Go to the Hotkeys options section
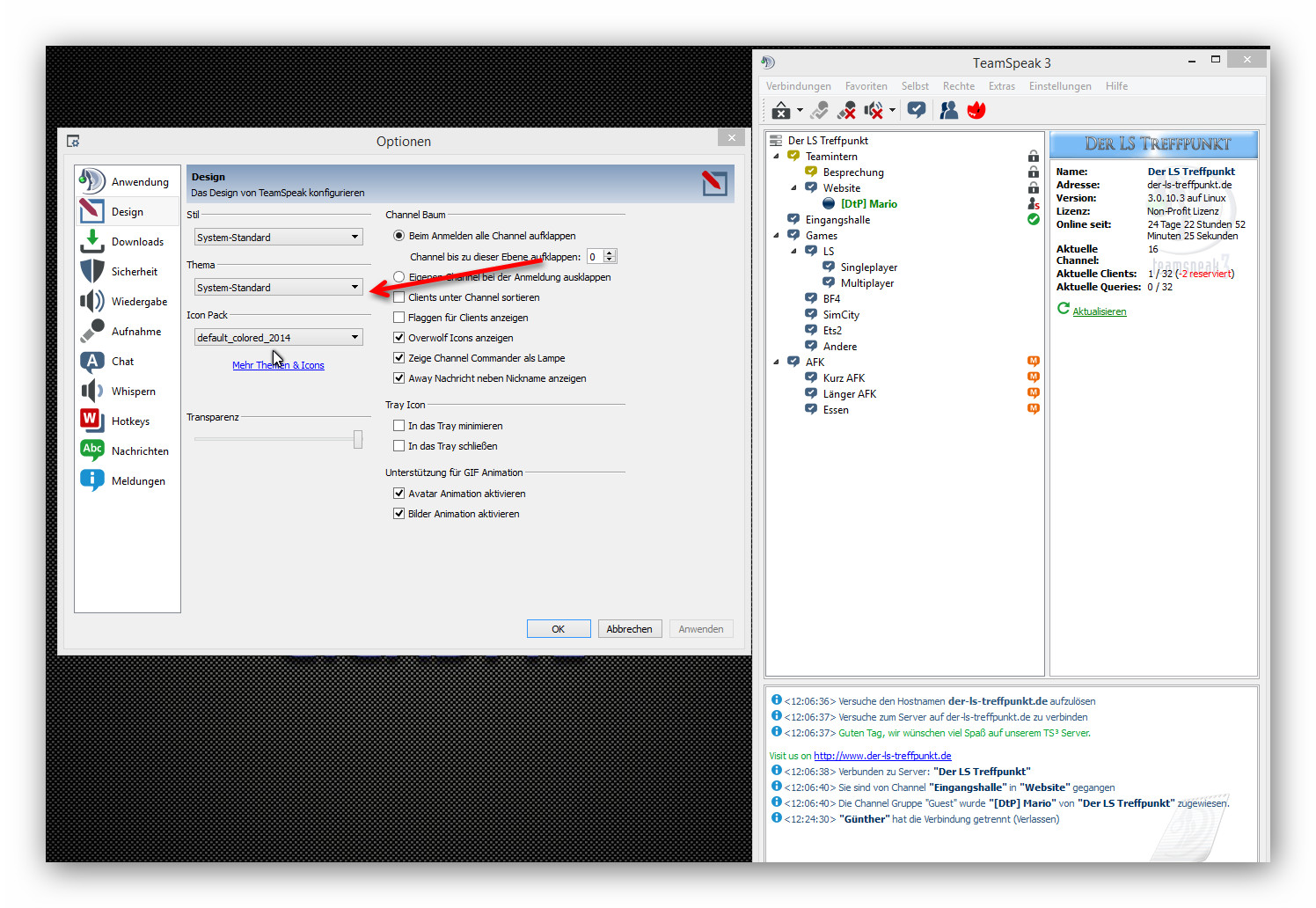 [130, 421]
